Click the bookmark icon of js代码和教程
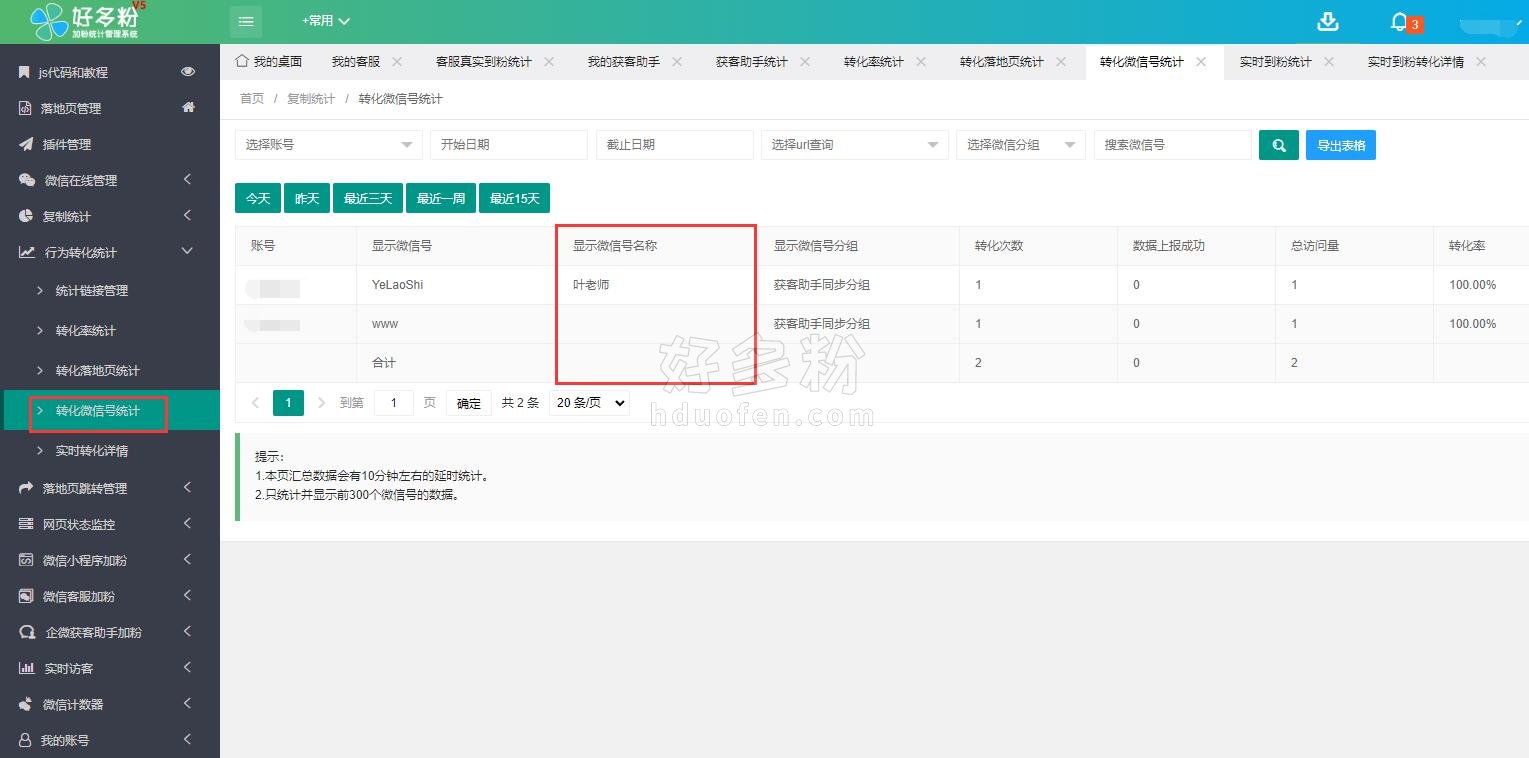 24,72
